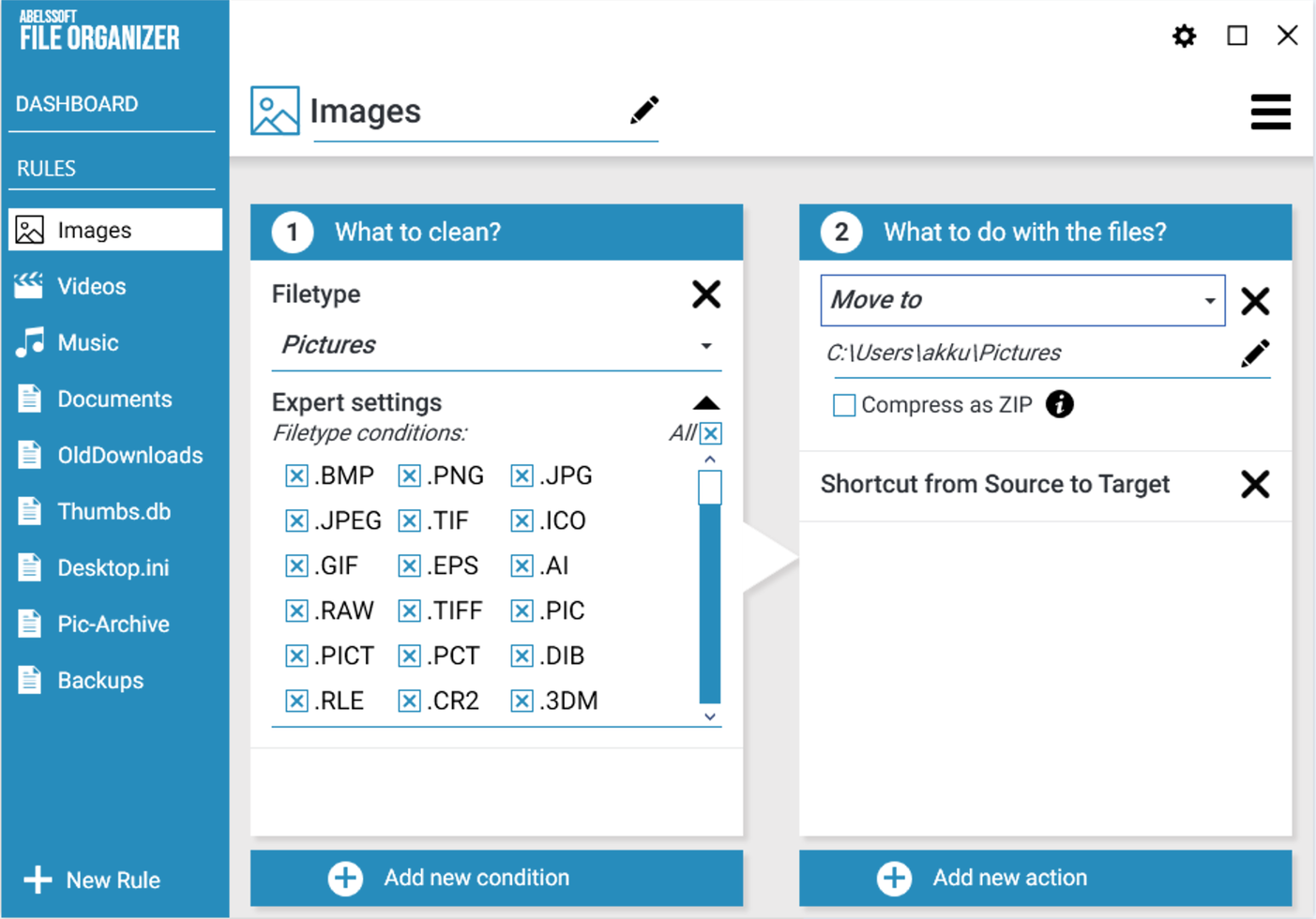Open the Filetype dropdown showing Pictures
This screenshot has height=919, width=1316.
point(705,345)
